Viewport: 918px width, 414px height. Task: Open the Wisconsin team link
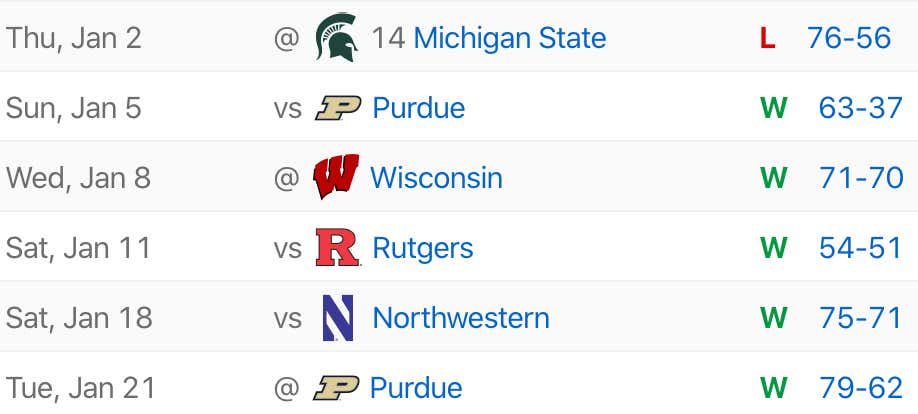pyautogui.click(x=436, y=177)
